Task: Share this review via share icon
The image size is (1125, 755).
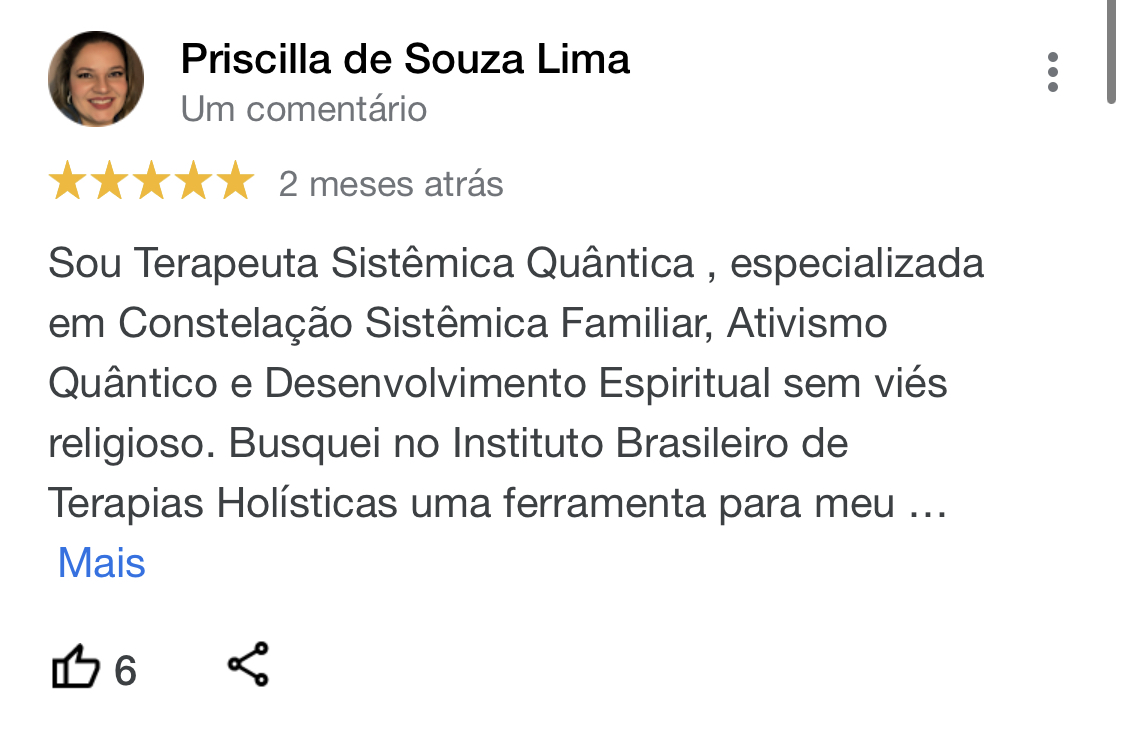Action: 248,665
